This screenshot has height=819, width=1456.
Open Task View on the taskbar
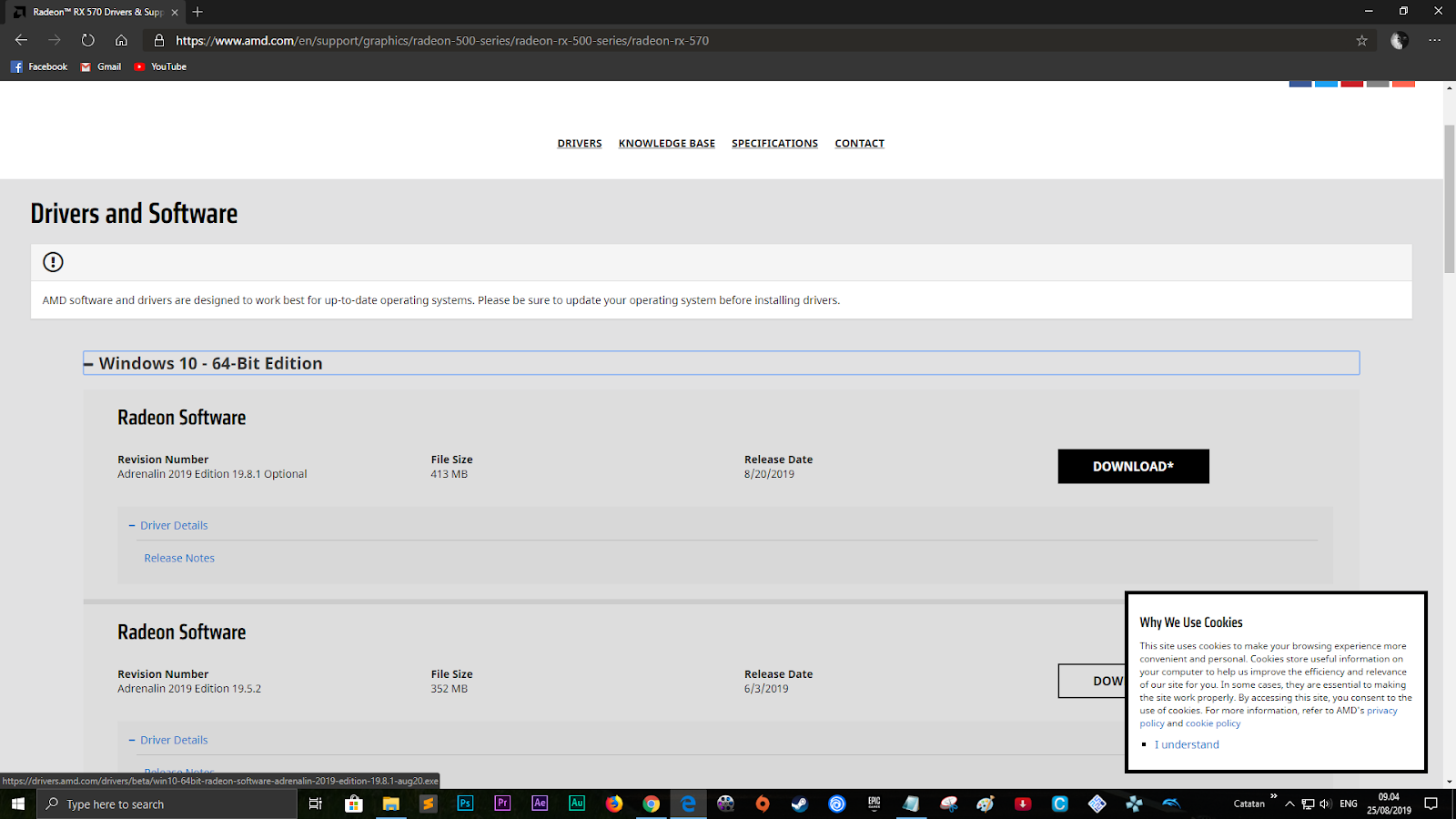316,804
